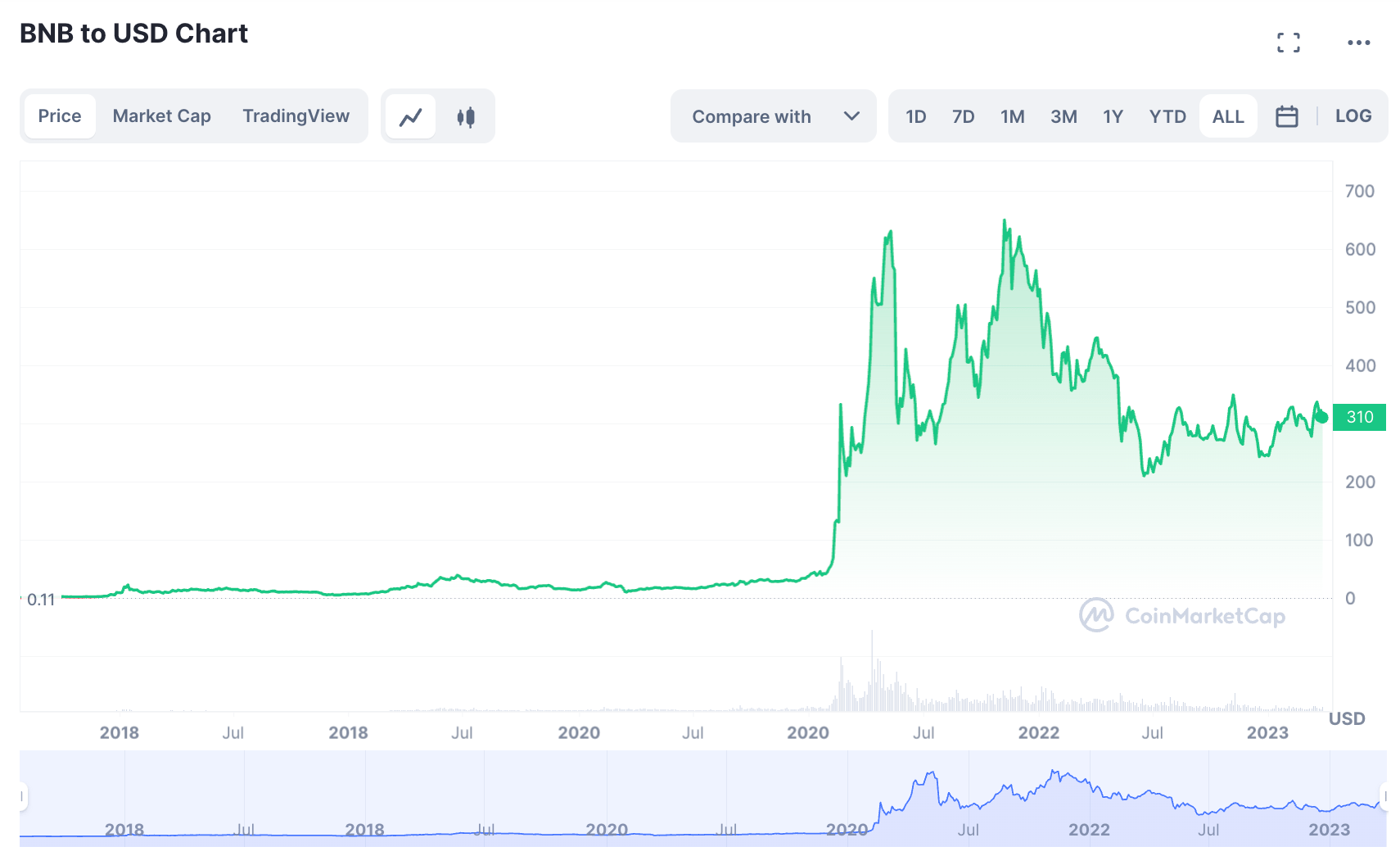
Task: Click the CoinMarketCap watermark logo
Action: point(1181,615)
